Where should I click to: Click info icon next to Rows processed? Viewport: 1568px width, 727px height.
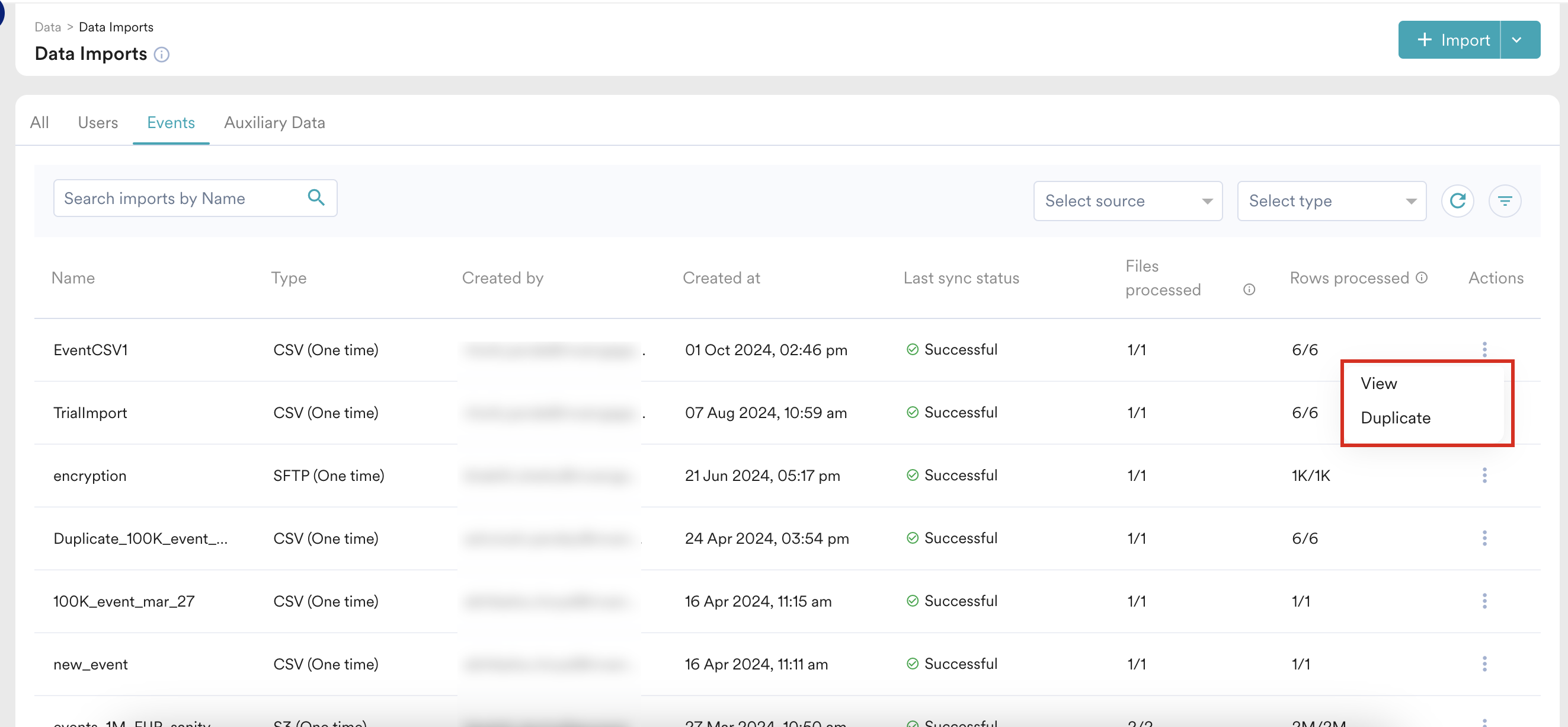(1421, 278)
